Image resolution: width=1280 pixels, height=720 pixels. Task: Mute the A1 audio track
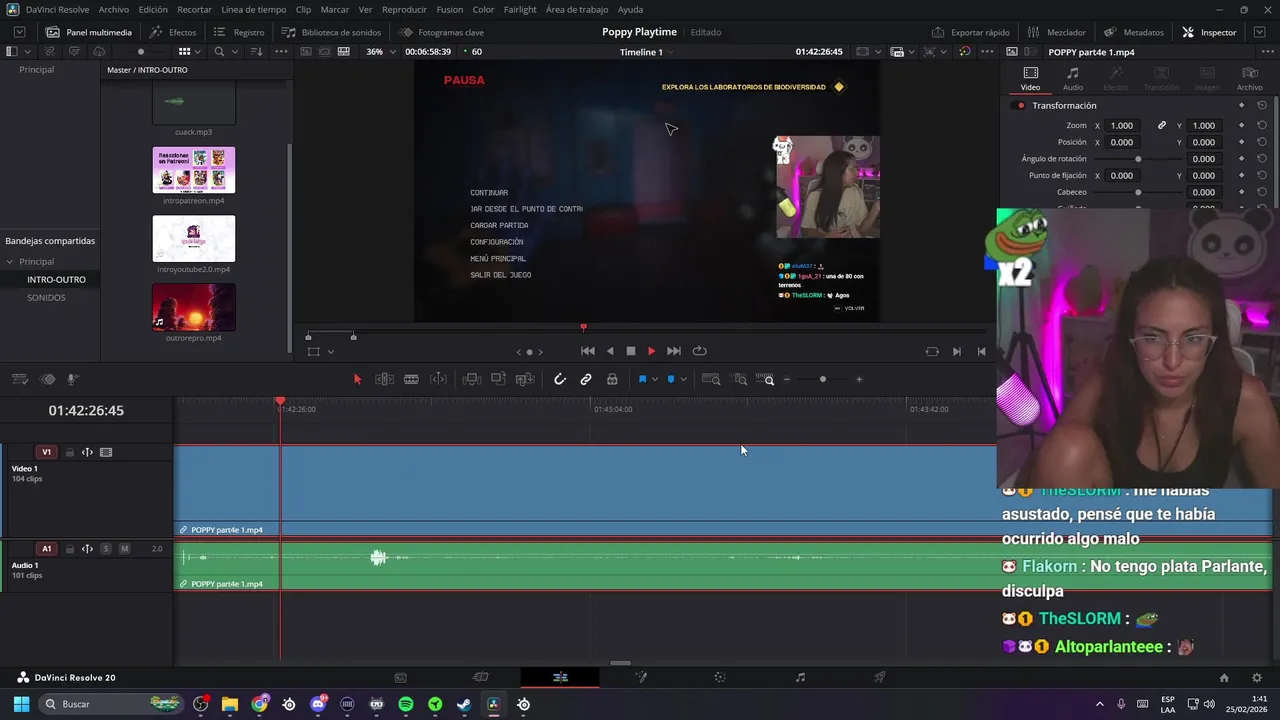(x=124, y=549)
